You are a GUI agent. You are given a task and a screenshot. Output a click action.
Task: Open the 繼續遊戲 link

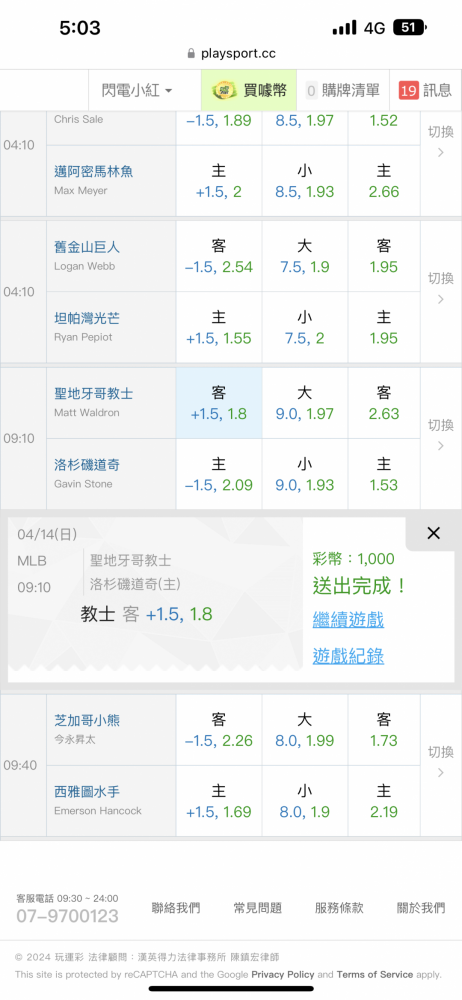(x=348, y=619)
